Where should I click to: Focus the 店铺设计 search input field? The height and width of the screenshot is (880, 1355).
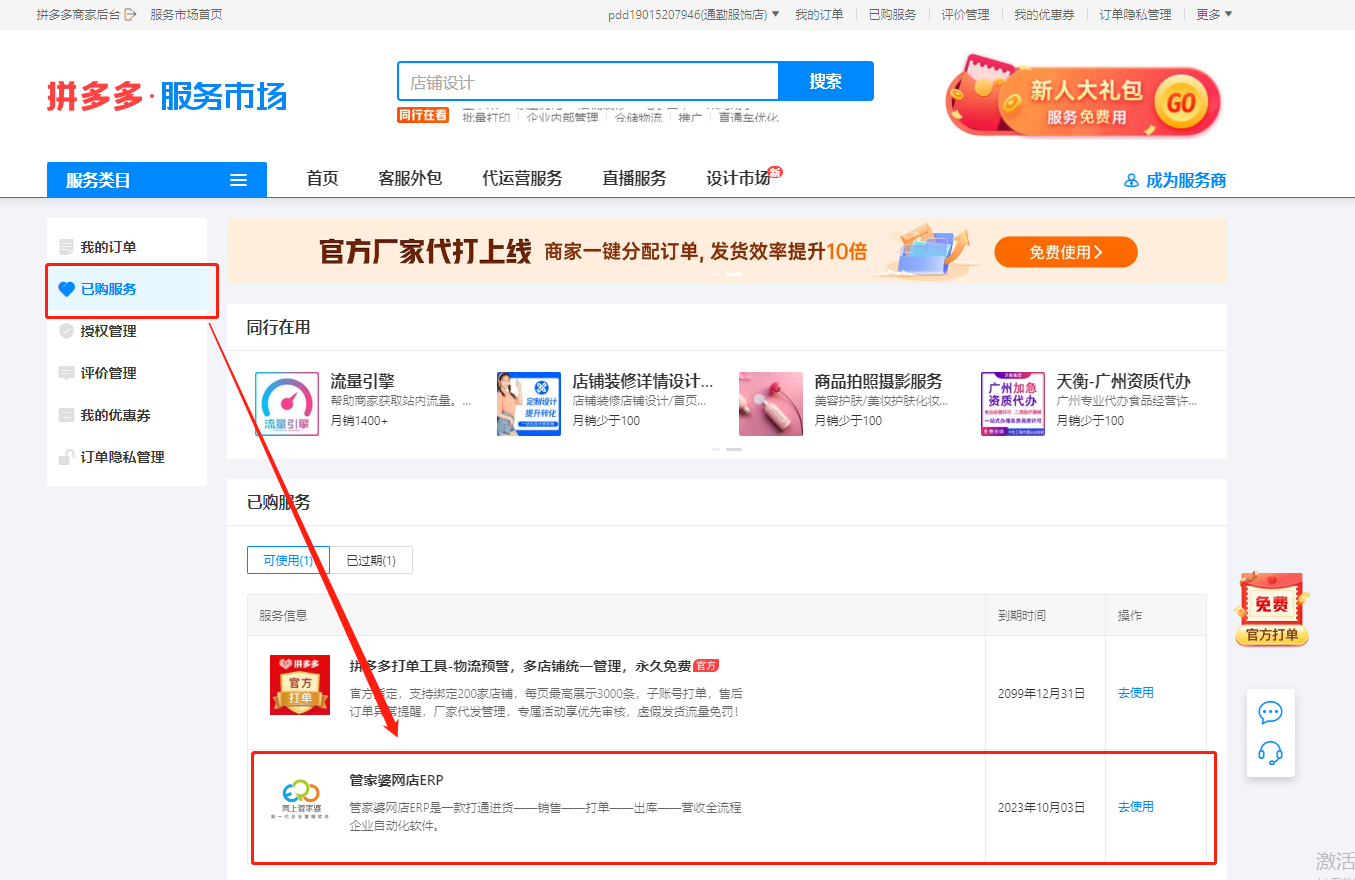point(588,81)
